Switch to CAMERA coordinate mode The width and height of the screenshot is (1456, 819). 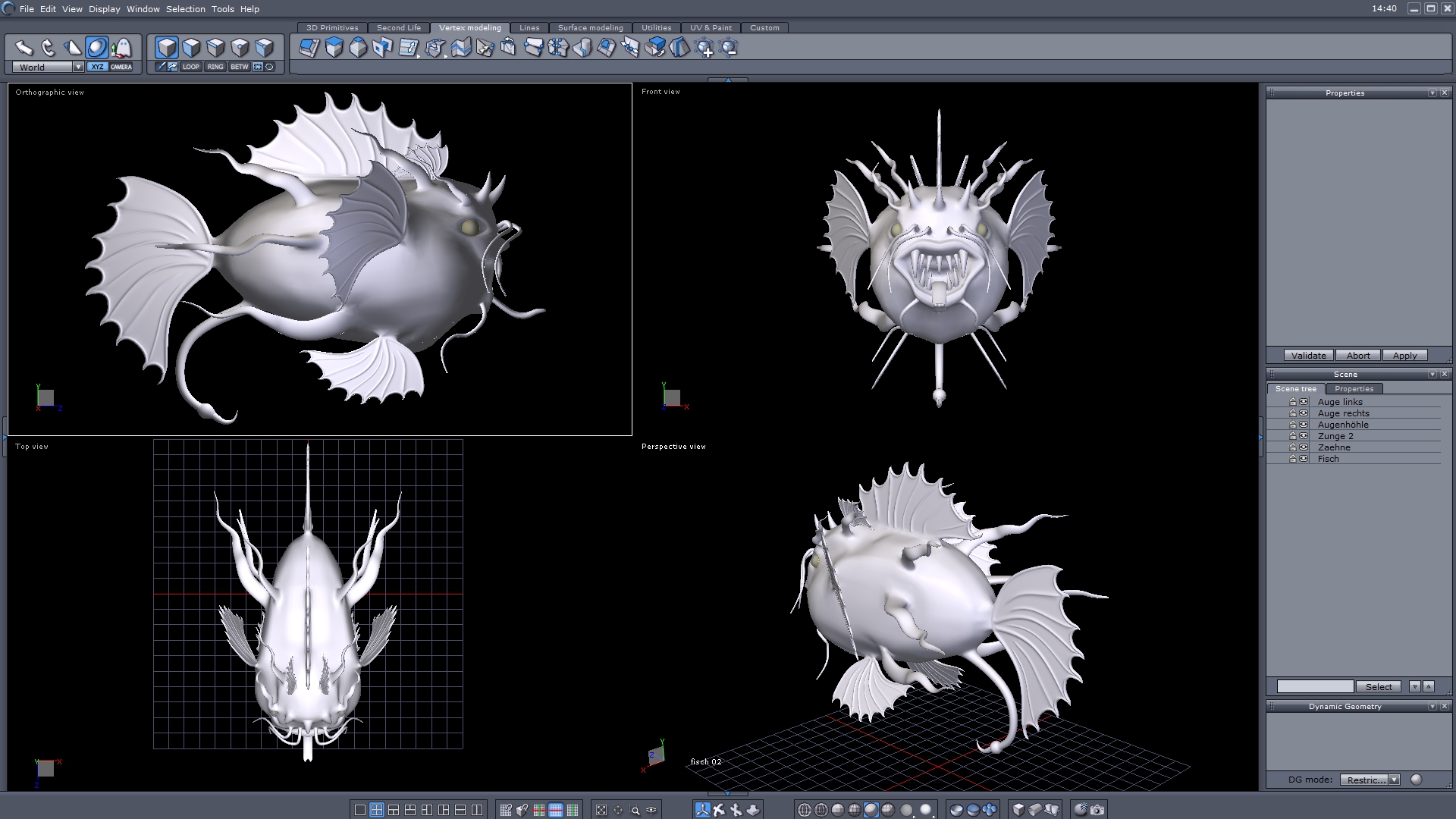[x=121, y=67]
